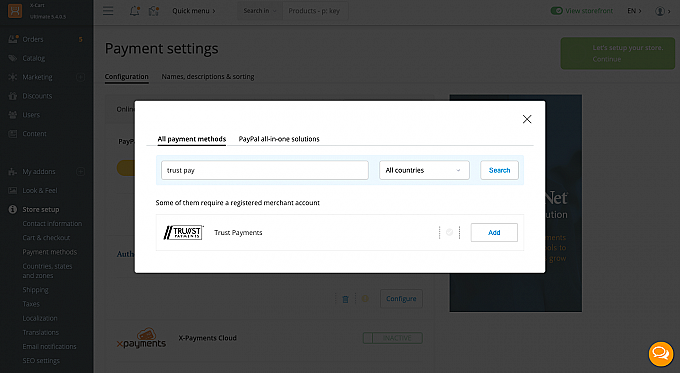The image size is (680, 373).
Task: Open Shipping link in sidebar
Action: [x=36, y=290]
